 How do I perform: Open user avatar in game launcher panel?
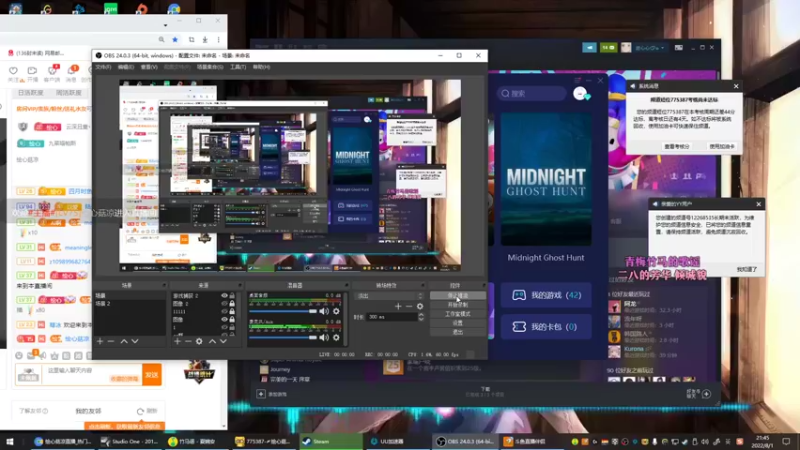(580, 93)
